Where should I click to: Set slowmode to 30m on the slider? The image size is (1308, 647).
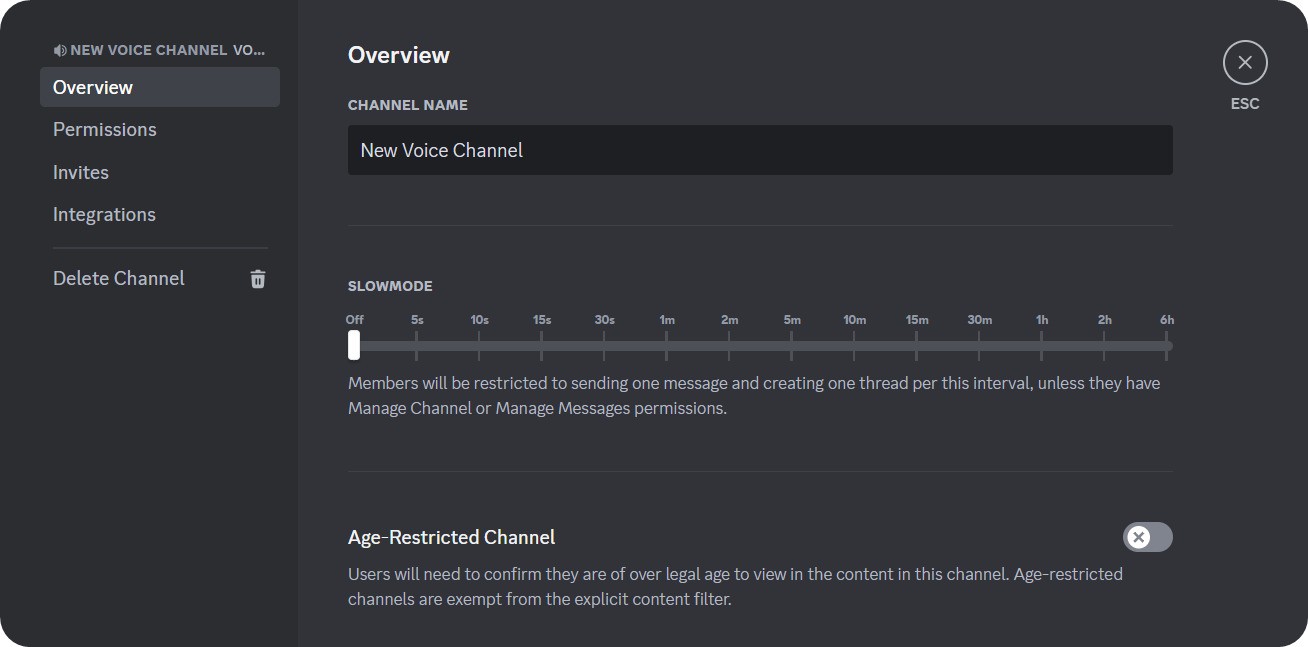[x=980, y=345]
